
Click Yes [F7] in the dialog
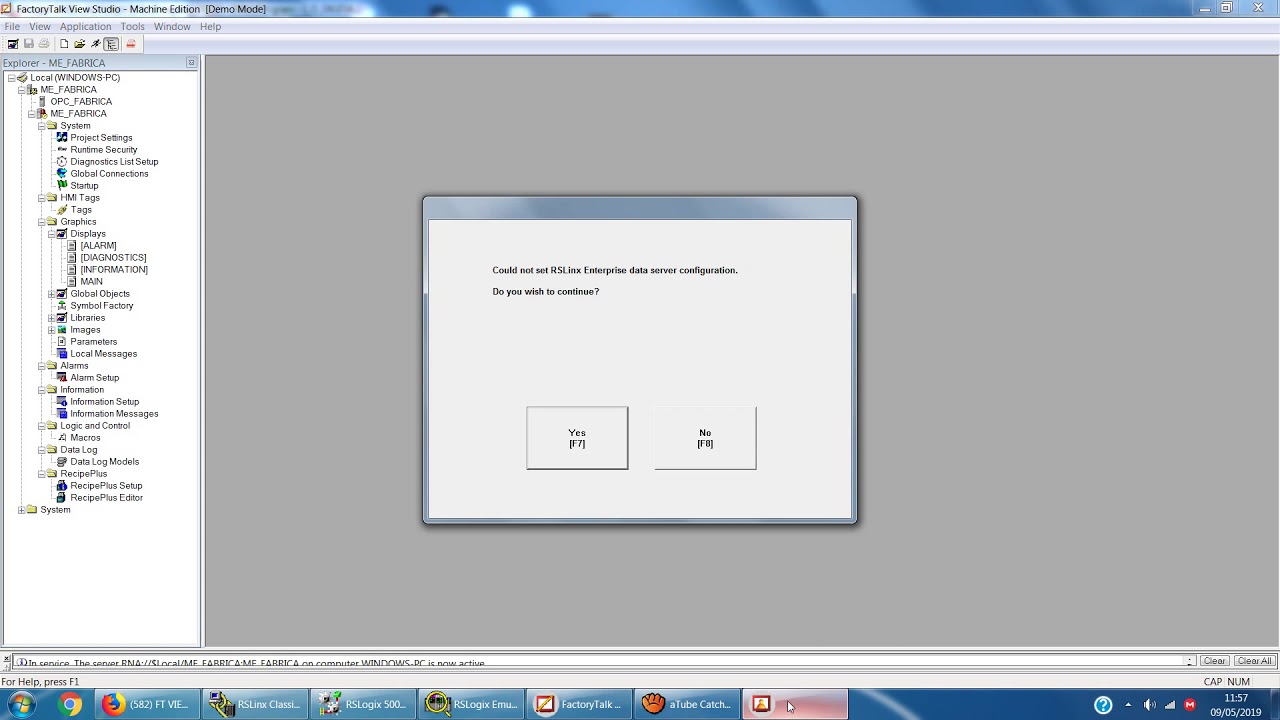[x=577, y=438]
